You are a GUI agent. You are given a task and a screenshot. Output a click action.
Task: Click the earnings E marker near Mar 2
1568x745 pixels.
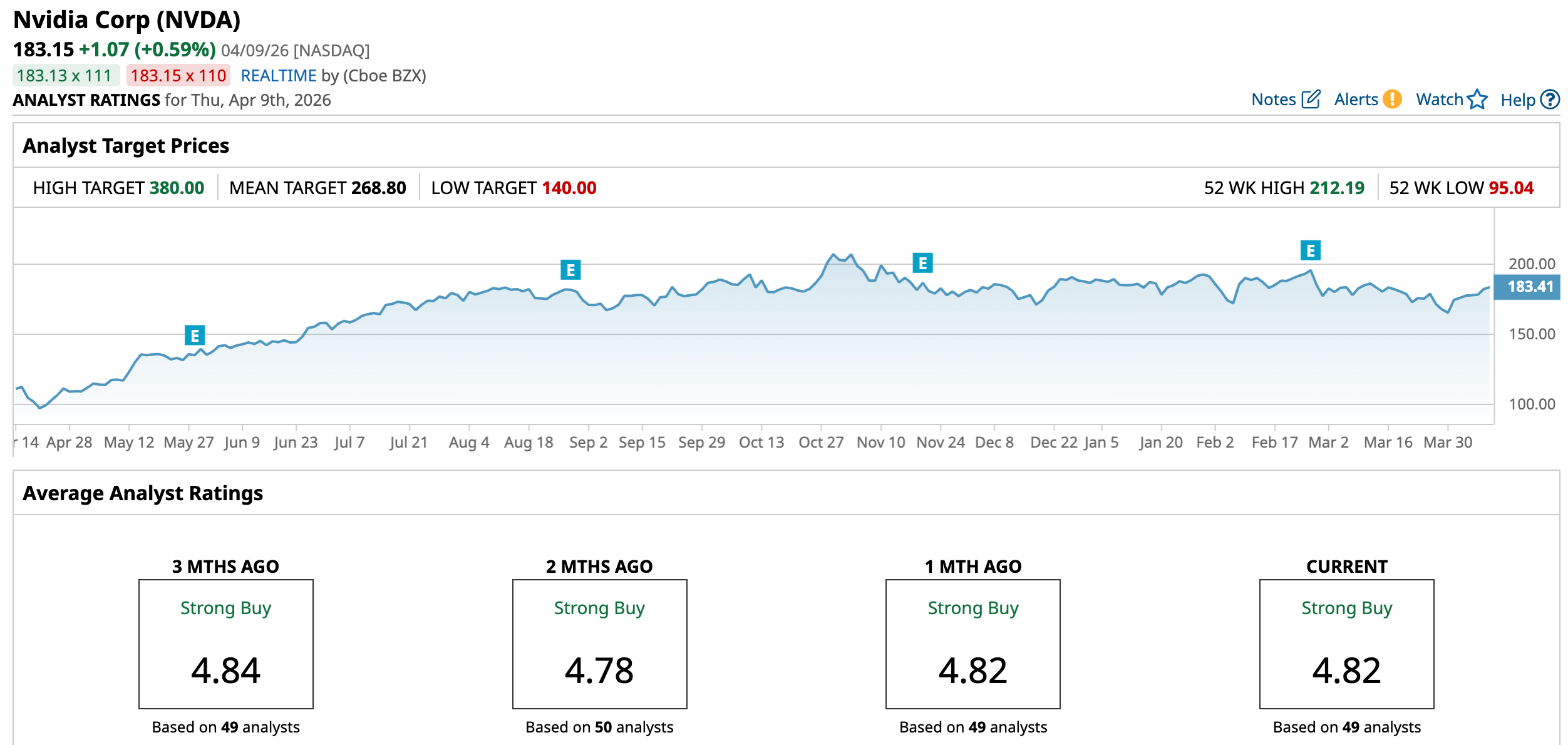coord(1310,250)
